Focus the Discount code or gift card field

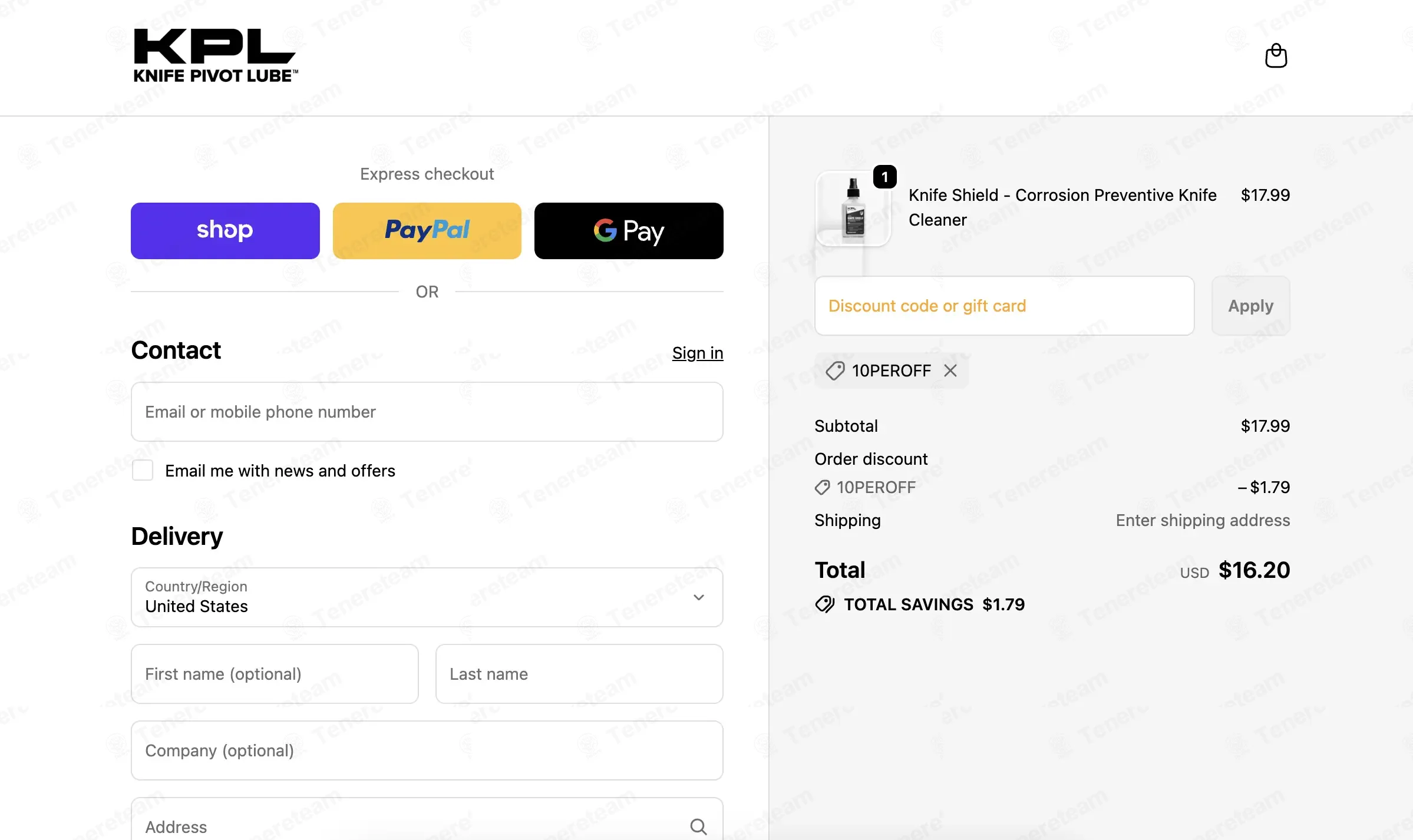point(1004,306)
